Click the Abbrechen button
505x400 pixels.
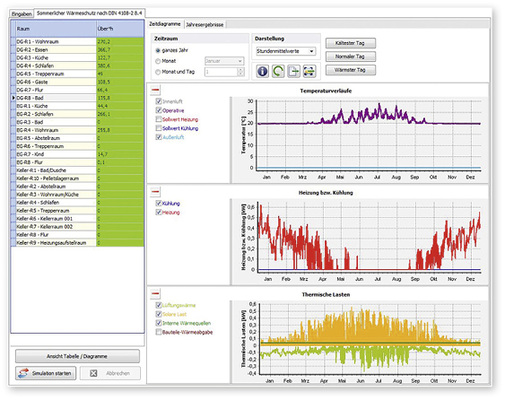[x=110, y=373]
